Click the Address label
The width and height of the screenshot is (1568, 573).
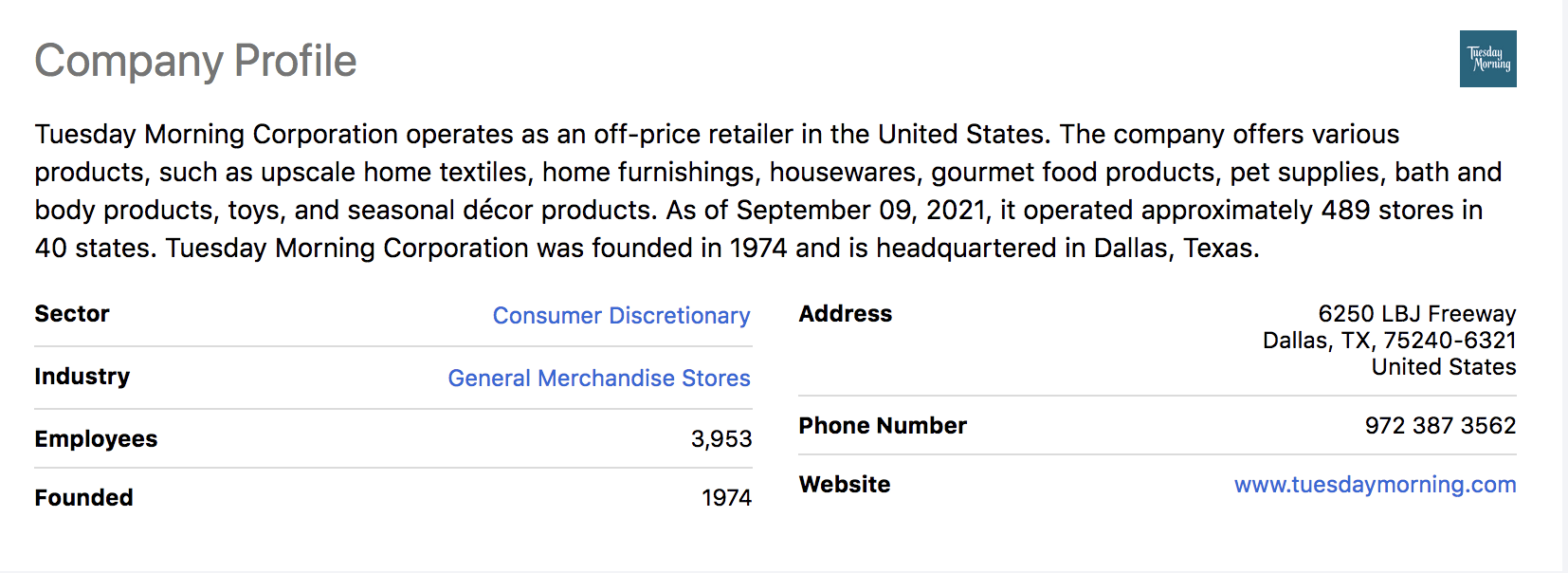[845, 314]
